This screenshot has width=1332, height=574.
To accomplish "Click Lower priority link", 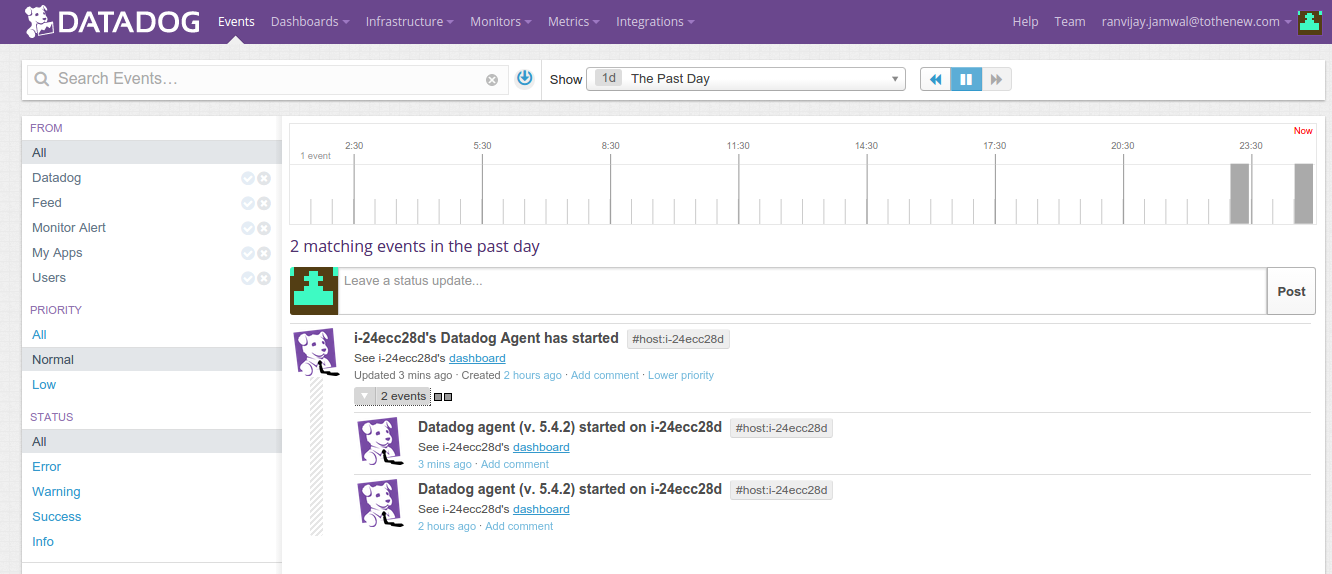I will [x=681, y=375].
